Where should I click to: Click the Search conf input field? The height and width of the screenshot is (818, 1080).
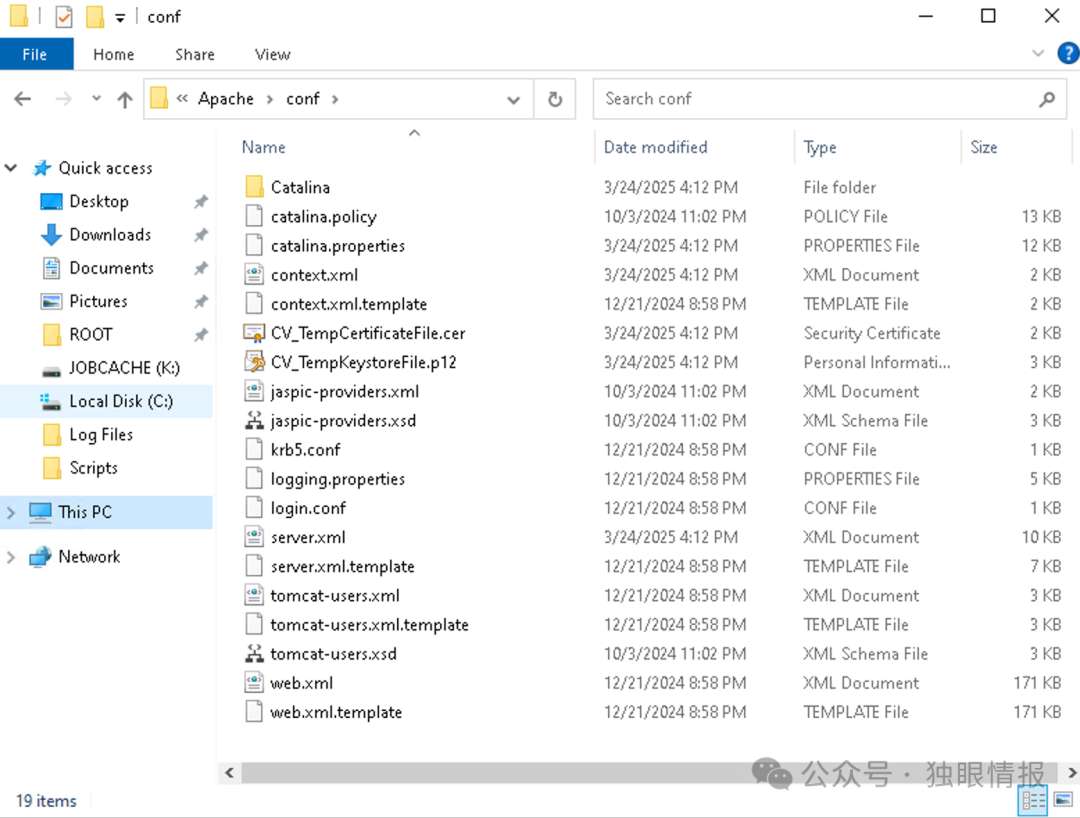(x=829, y=99)
